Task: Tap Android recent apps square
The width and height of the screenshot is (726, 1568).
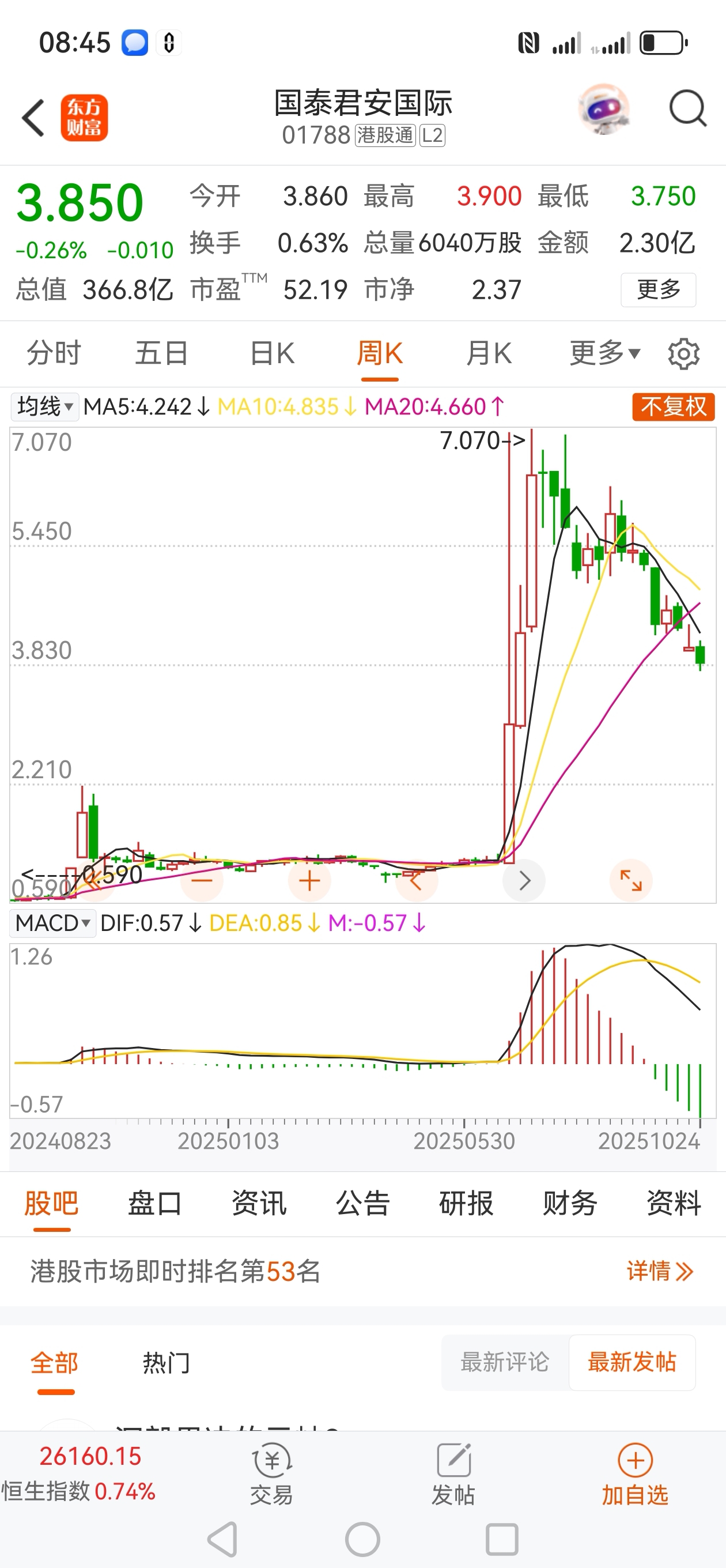Action: [502, 1540]
